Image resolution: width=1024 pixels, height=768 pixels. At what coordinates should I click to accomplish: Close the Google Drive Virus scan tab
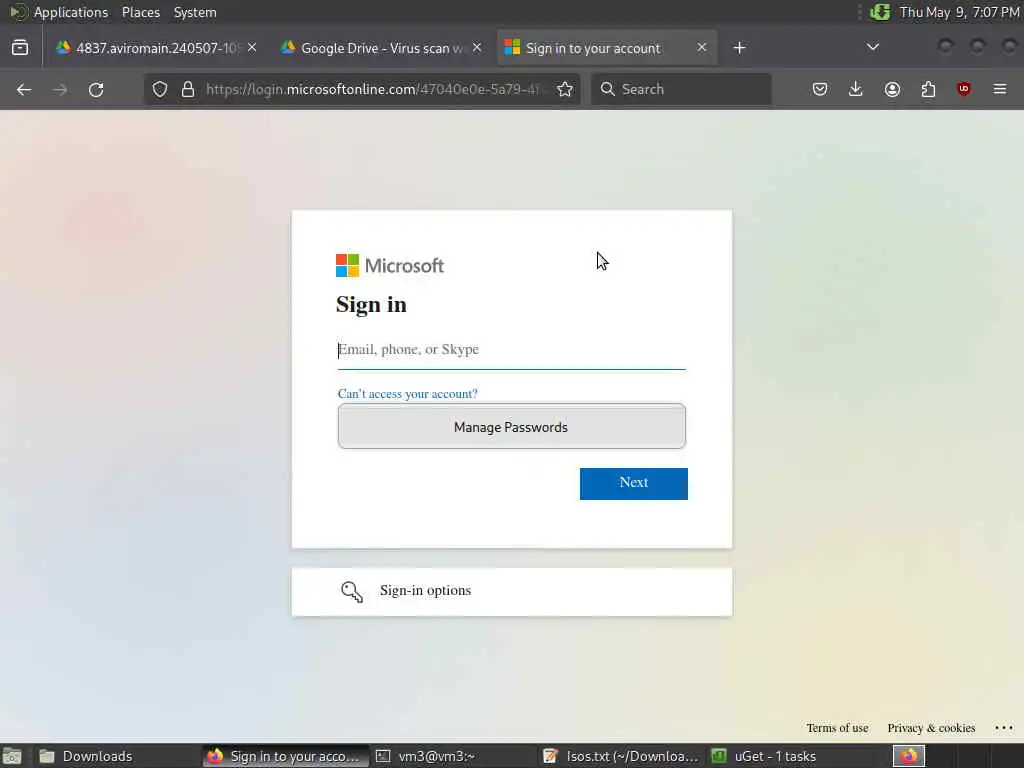pos(477,48)
